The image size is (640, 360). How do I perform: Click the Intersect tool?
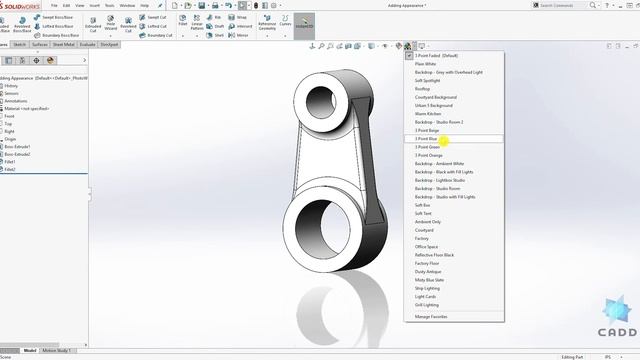(x=240, y=26)
